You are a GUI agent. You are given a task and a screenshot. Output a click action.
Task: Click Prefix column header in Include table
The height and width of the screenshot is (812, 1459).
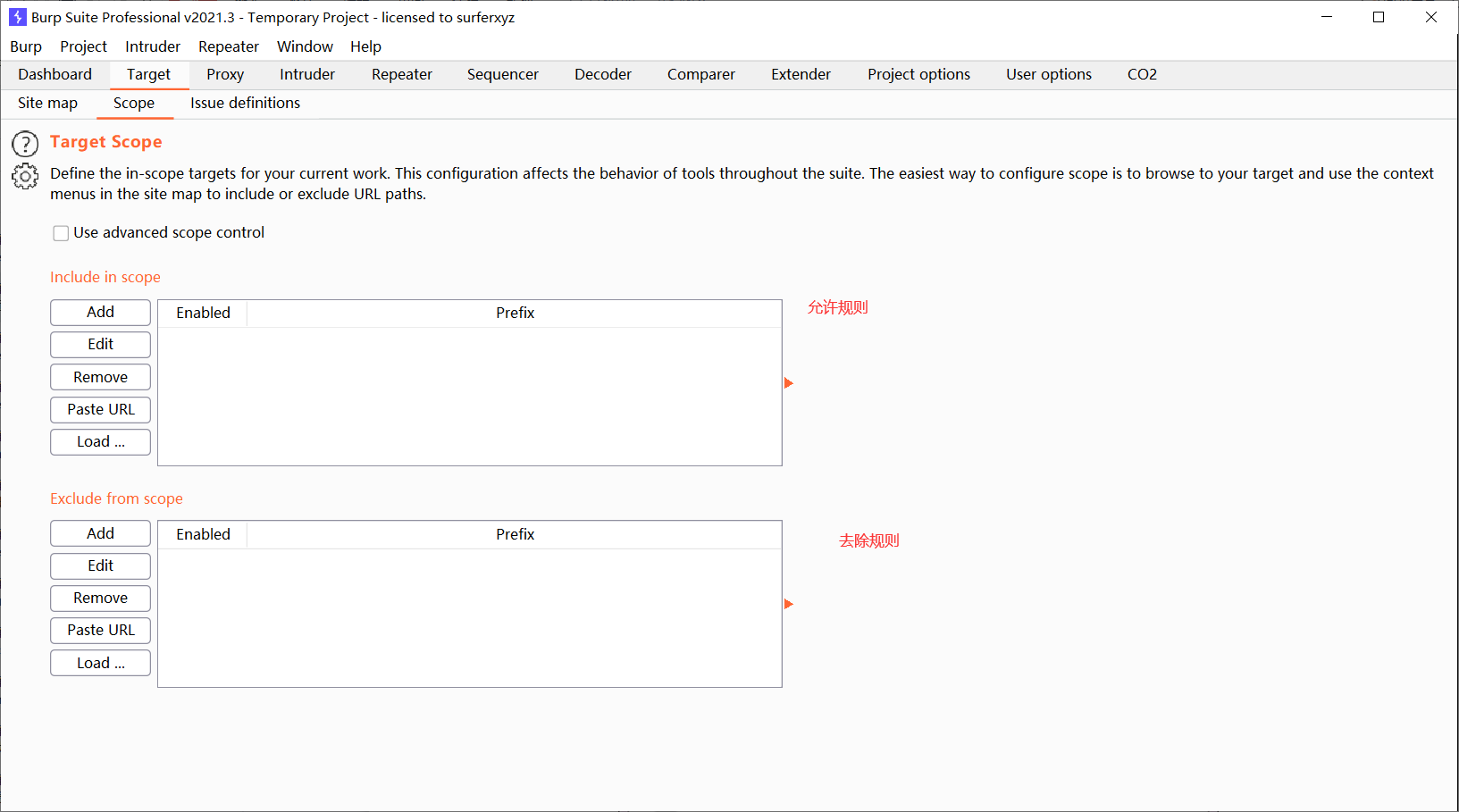[515, 314]
